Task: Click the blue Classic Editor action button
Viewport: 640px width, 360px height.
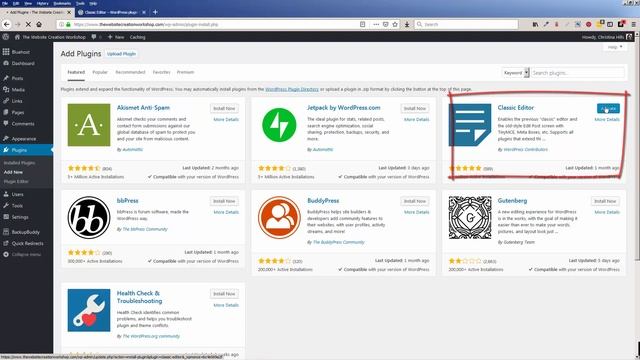Action: click(x=608, y=108)
